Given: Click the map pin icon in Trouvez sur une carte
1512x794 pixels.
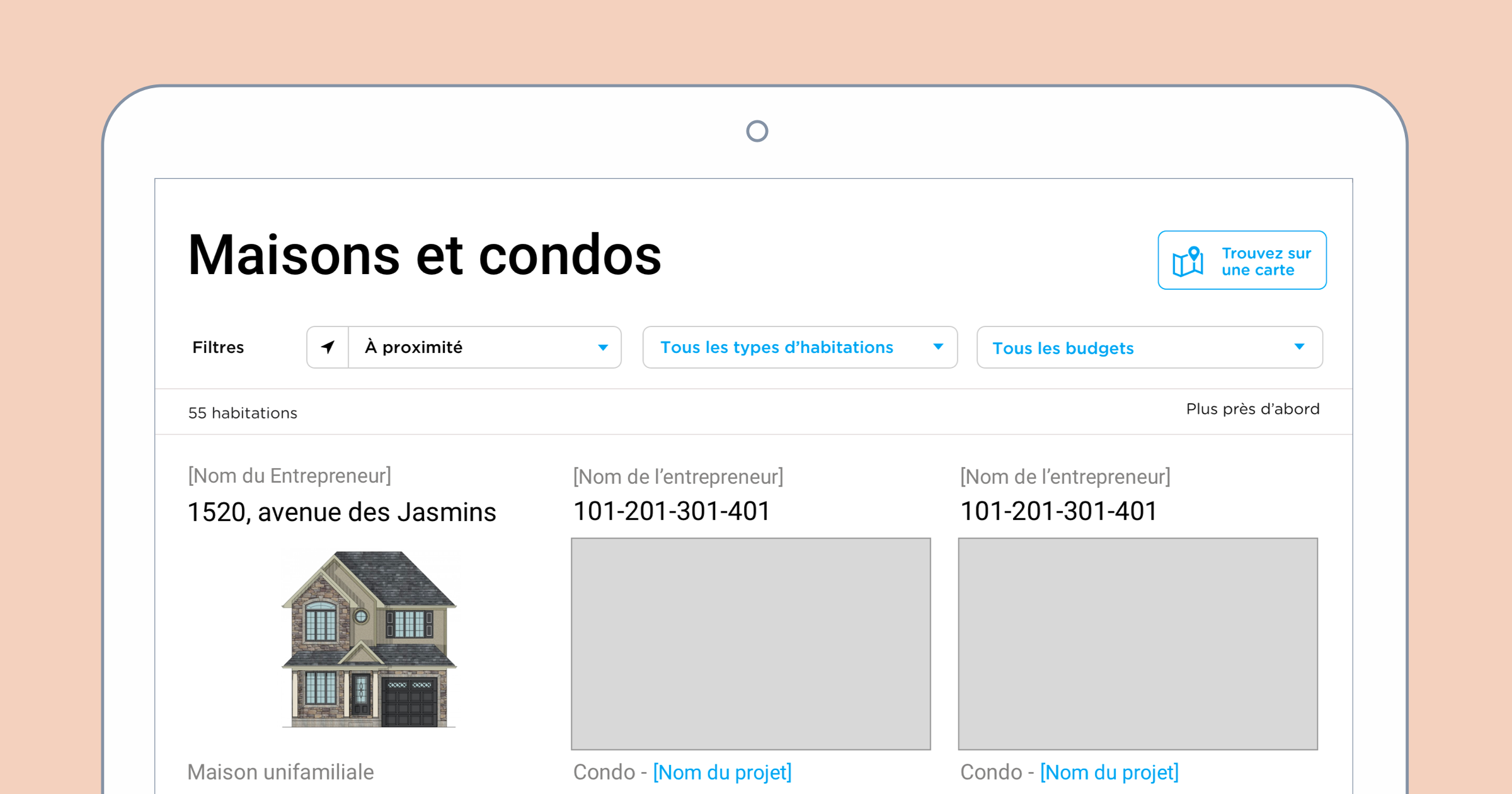Looking at the screenshot, I should point(1188,261).
